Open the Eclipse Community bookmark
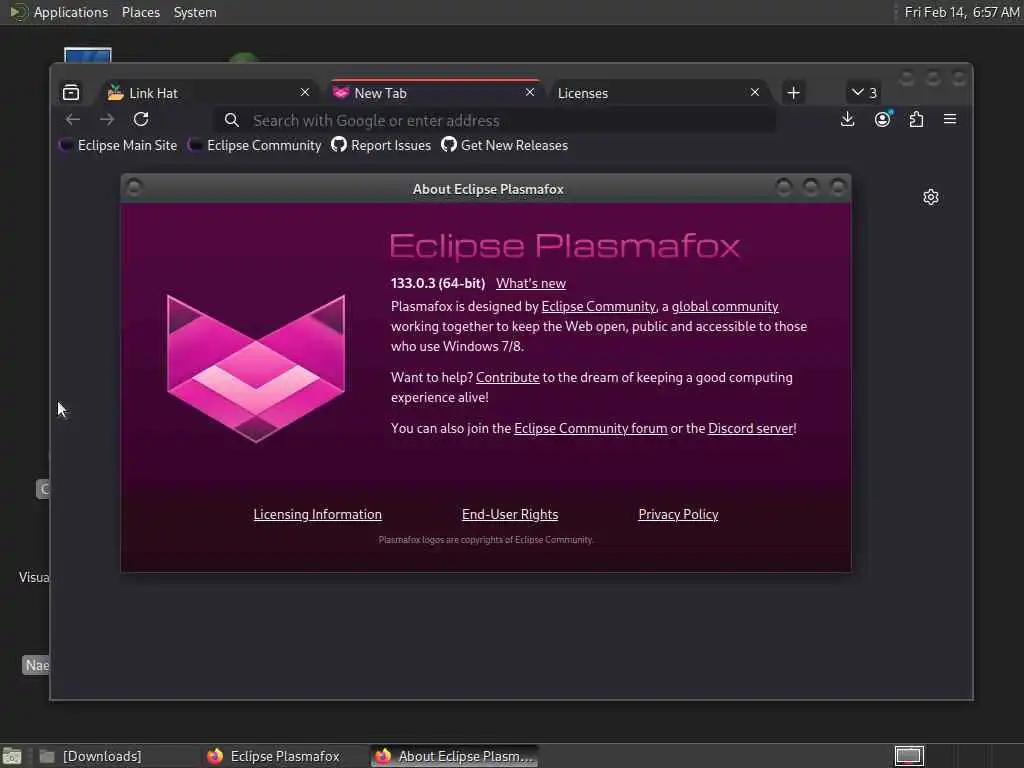1024x768 pixels. [255, 145]
